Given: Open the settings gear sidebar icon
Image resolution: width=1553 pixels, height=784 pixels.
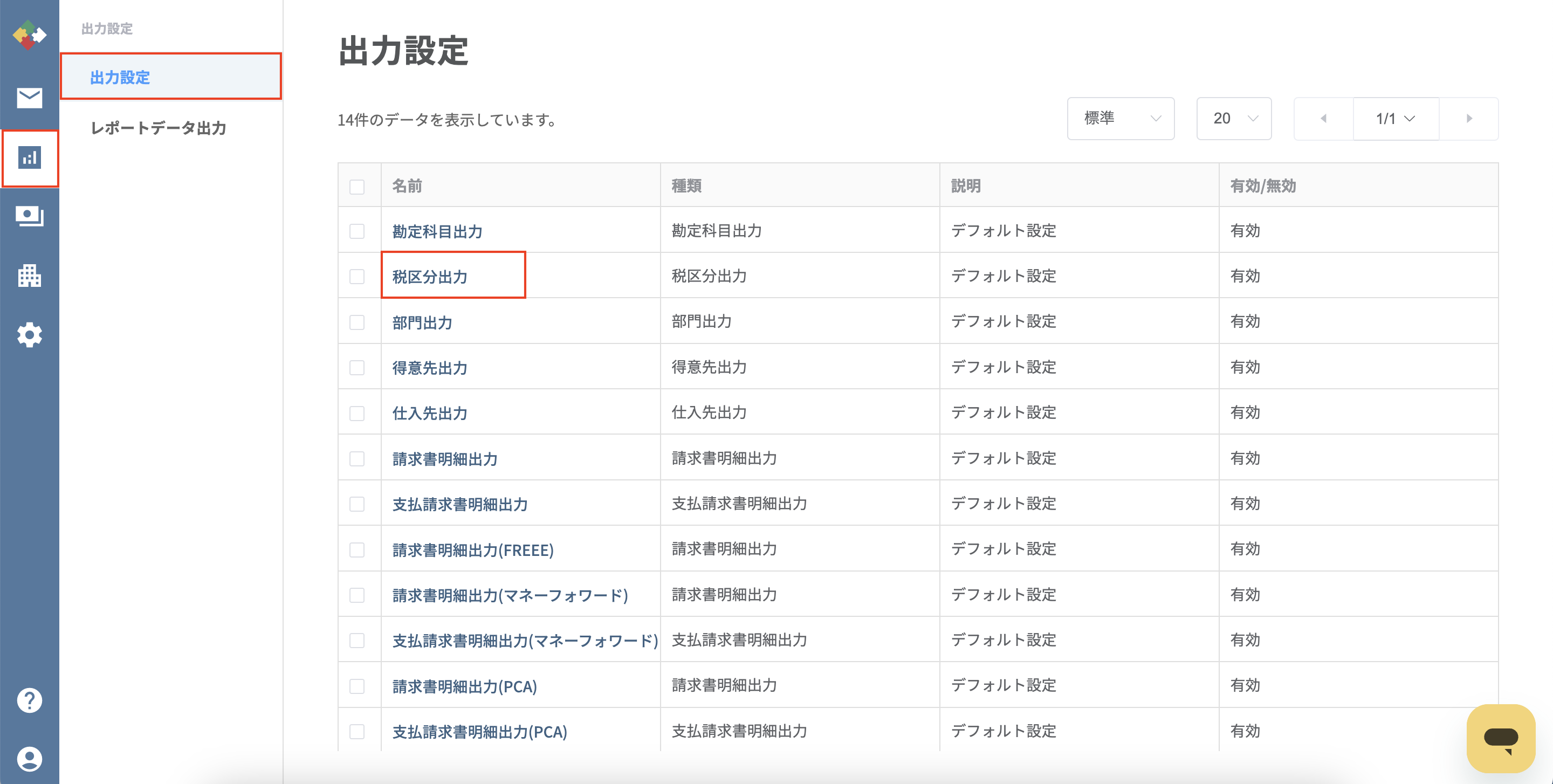Looking at the screenshot, I should [x=29, y=334].
